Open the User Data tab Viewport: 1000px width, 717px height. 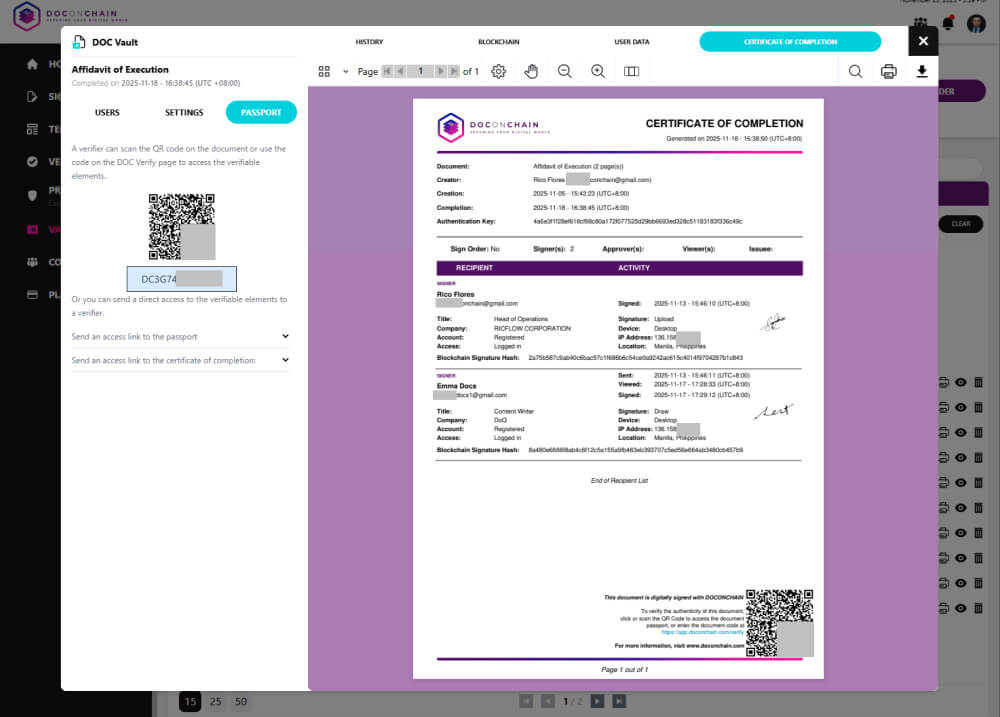click(631, 42)
